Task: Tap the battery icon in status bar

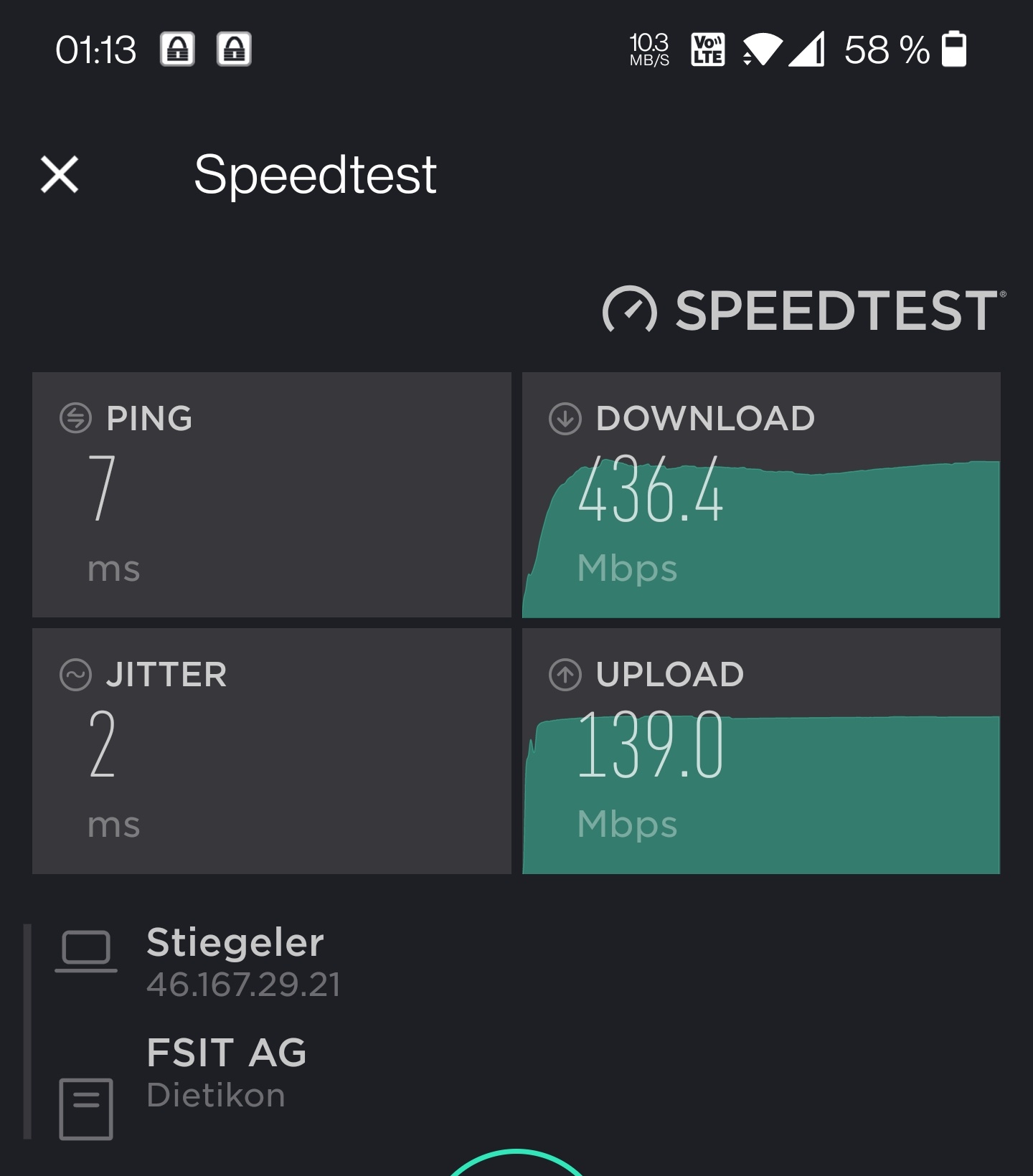Action: tap(953, 49)
